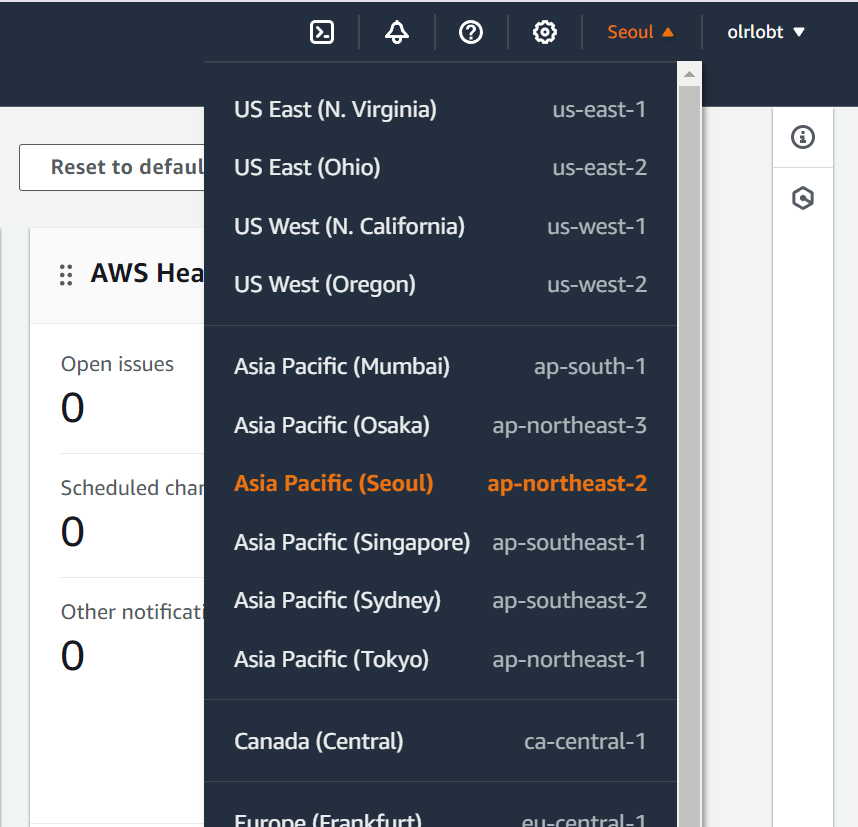Click the AWS Health widget title
Image resolution: width=858 pixels, height=827 pixels.
tap(147, 273)
